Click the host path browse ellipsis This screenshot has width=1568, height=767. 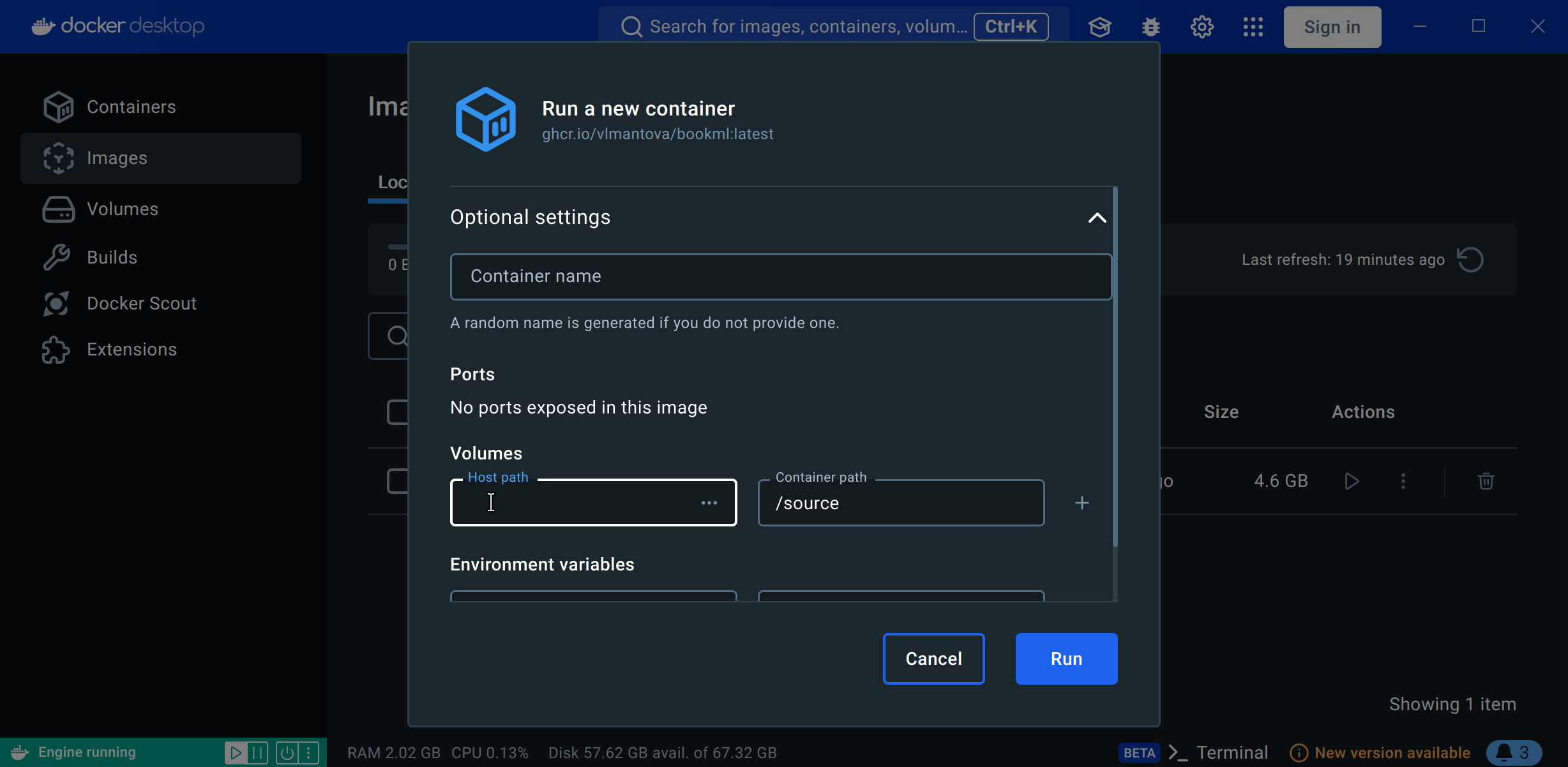pyautogui.click(x=709, y=503)
